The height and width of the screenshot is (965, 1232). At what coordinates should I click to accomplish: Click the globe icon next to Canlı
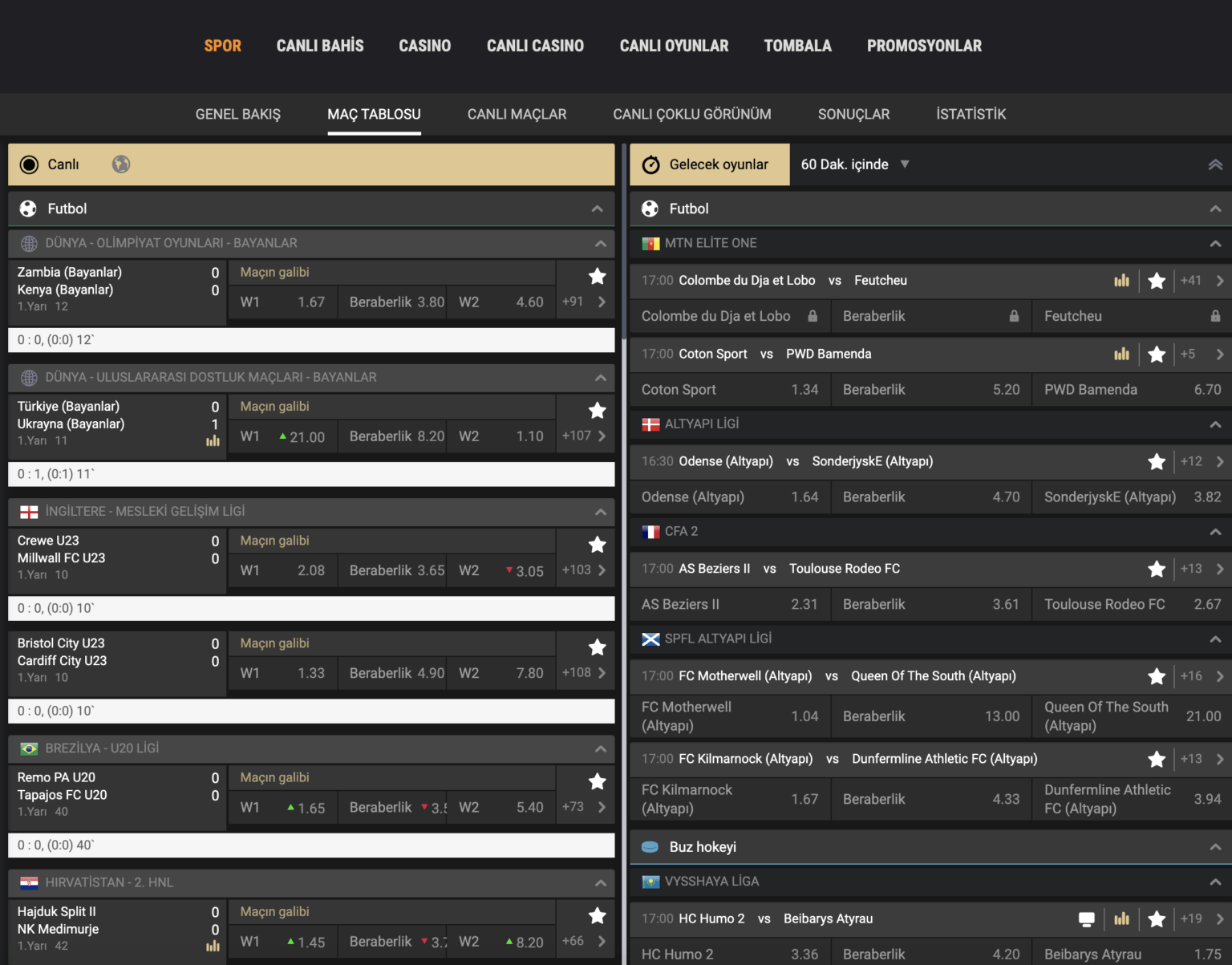pyautogui.click(x=121, y=164)
